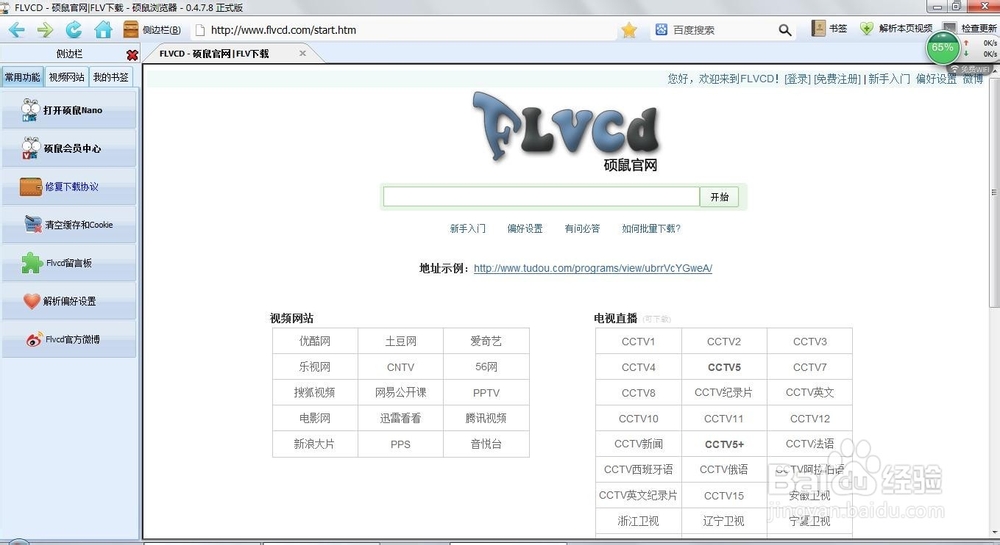The width and height of the screenshot is (1000, 545).
Task: Switch to 视频网站 sidebar tab
Action: point(66,77)
